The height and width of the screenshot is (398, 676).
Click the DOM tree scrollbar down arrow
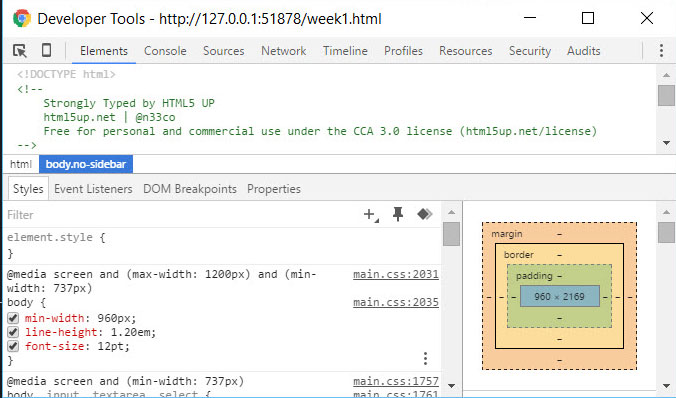pos(667,143)
